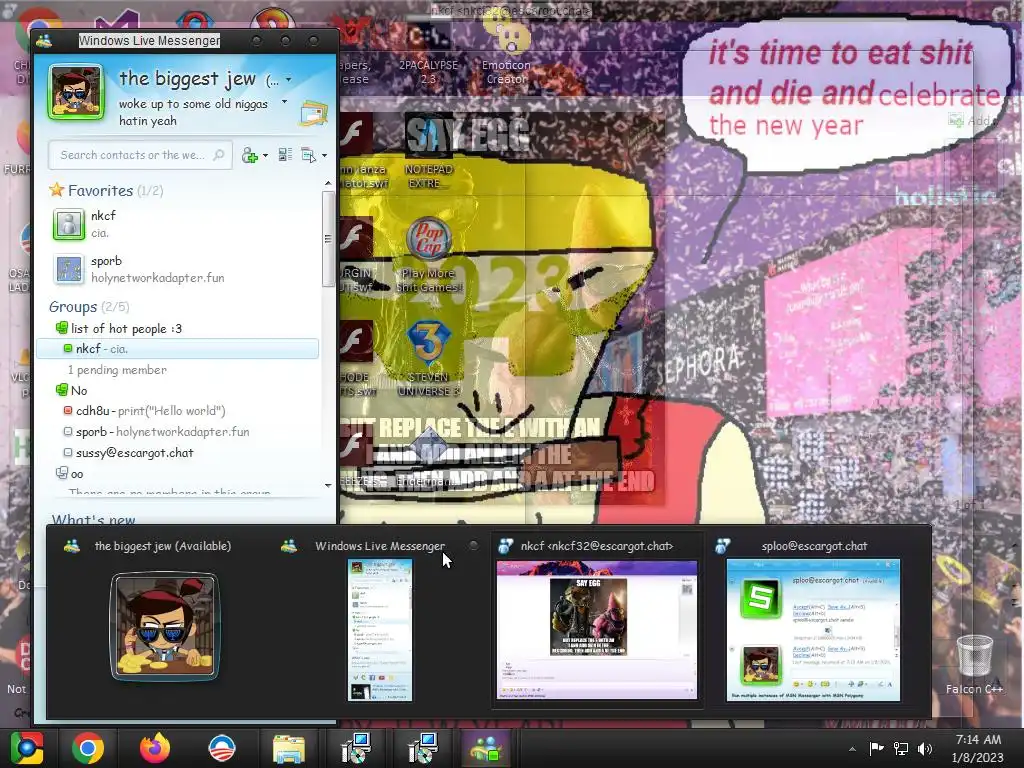
Task: Expand the 'oo' group
Action: pyautogui.click(x=69, y=473)
